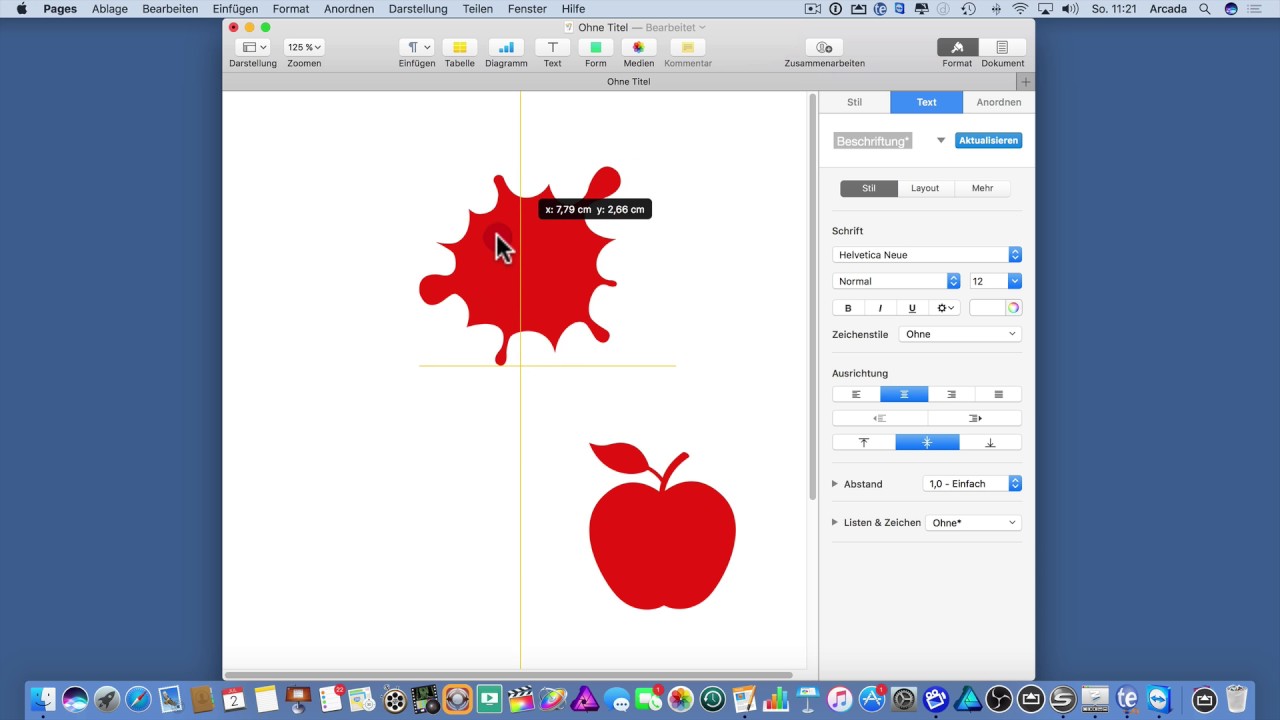This screenshot has height=720, width=1280.
Task: Open the Ablage menu
Action: 110,9
